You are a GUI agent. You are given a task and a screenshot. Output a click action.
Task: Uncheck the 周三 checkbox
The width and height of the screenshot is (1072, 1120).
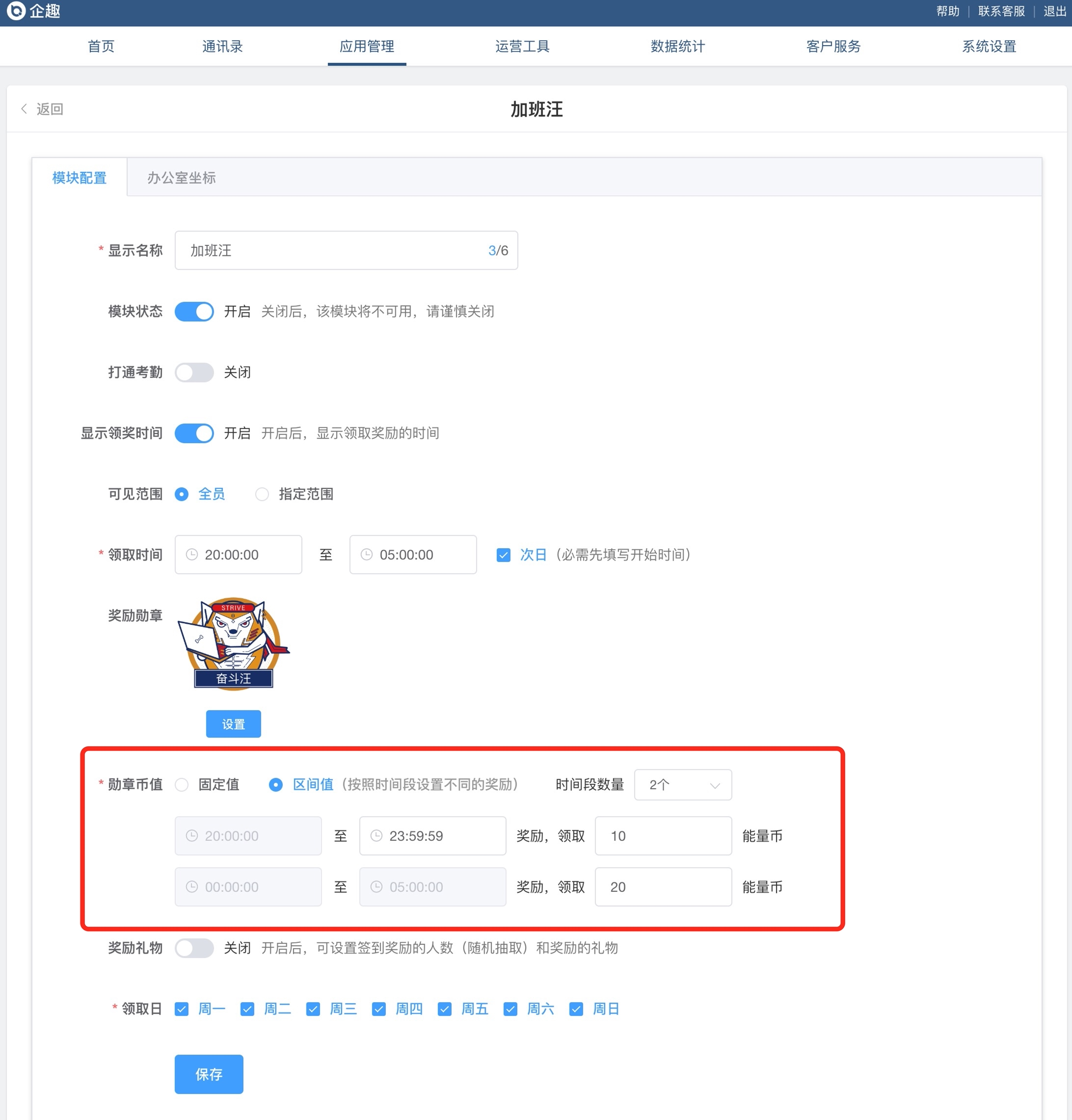(313, 1009)
